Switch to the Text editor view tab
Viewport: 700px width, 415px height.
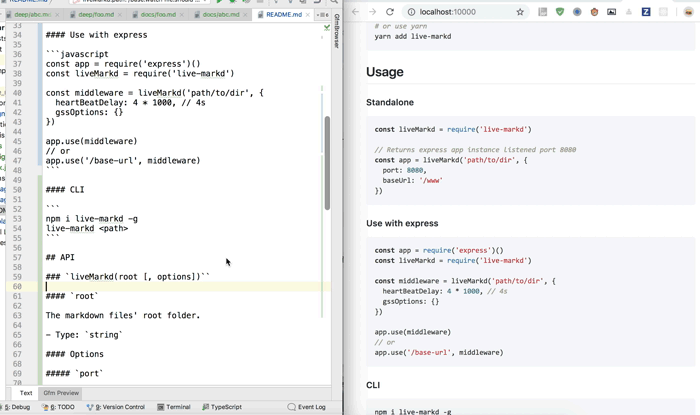coord(26,393)
